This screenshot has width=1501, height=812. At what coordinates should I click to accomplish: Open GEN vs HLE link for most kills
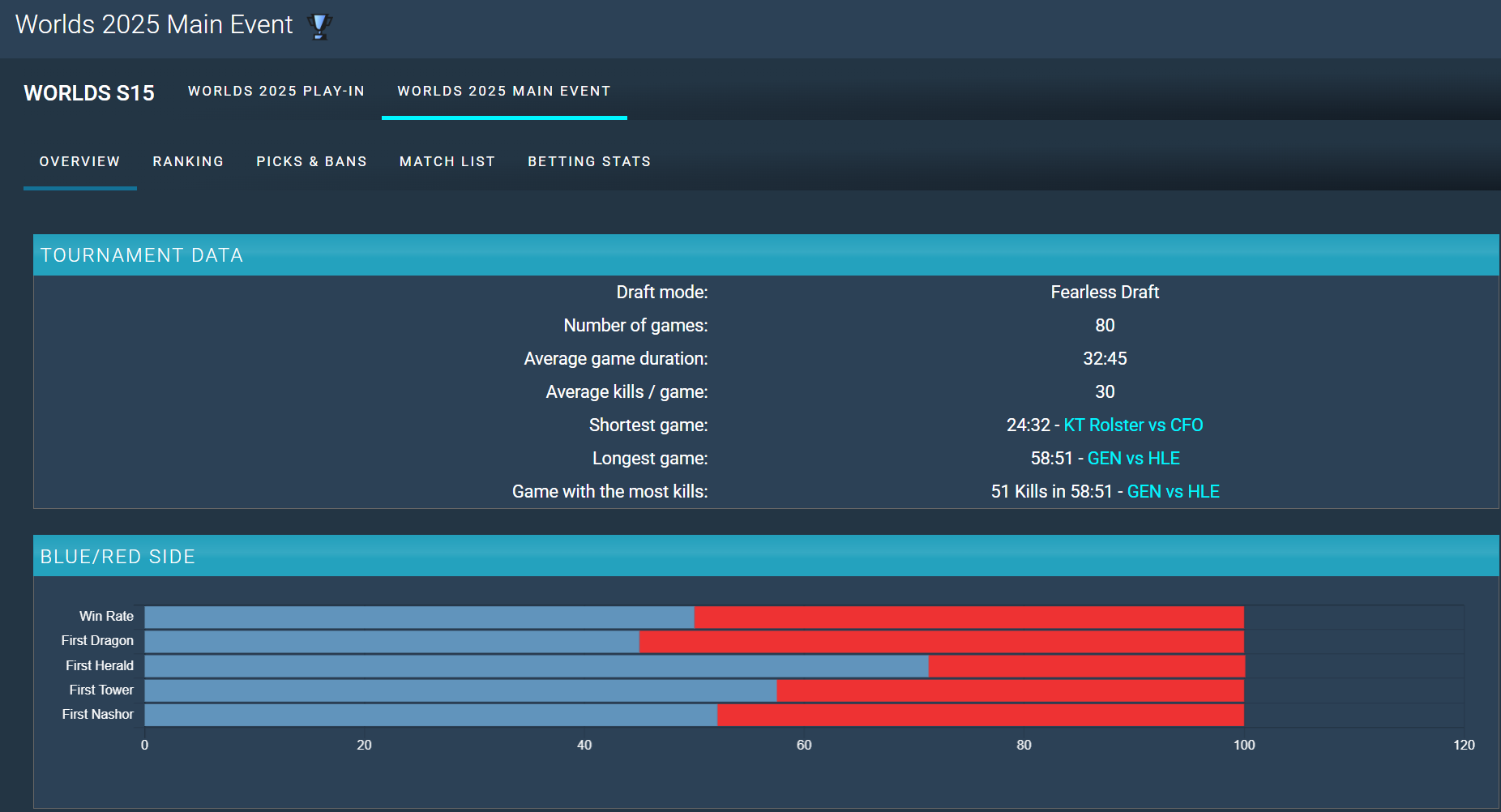[1173, 492]
